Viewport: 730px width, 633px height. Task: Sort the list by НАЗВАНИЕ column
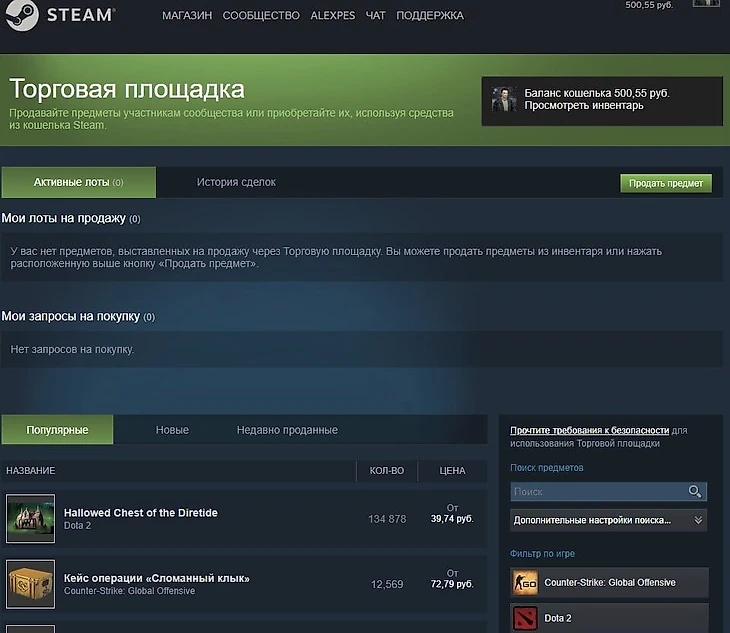[31, 471]
